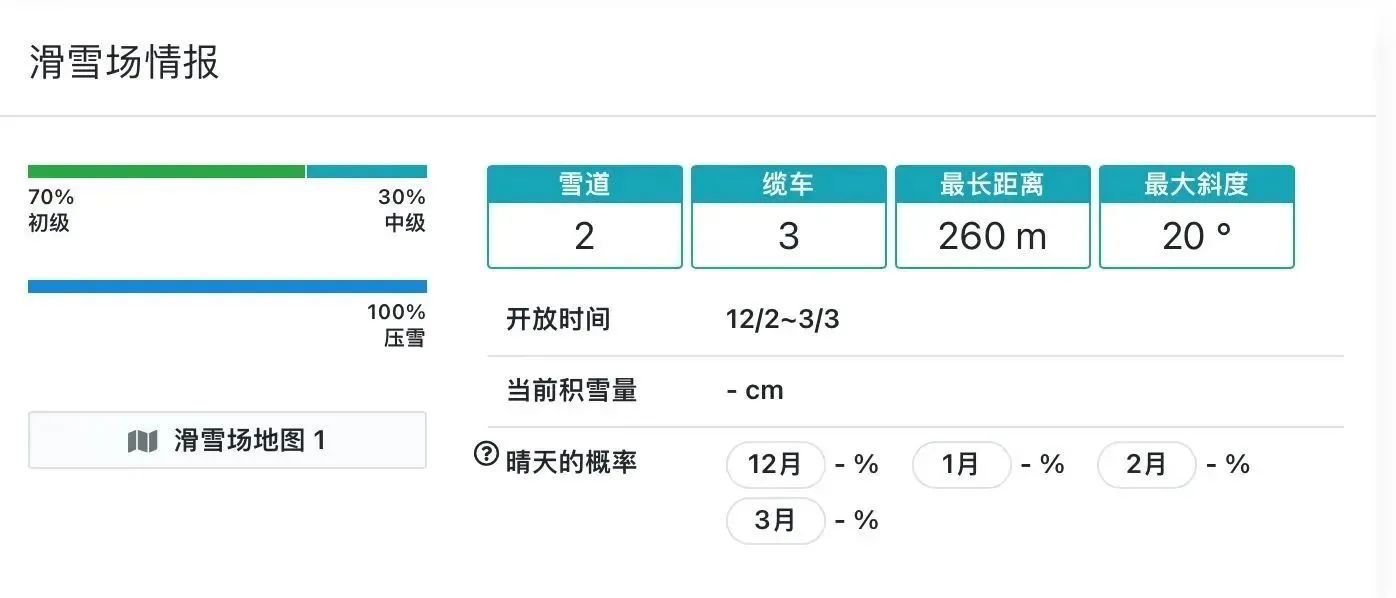The width and height of the screenshot is (1396, 598).
Task: Click the 缆车 stat card header
Action: click(x=789, y=185)
